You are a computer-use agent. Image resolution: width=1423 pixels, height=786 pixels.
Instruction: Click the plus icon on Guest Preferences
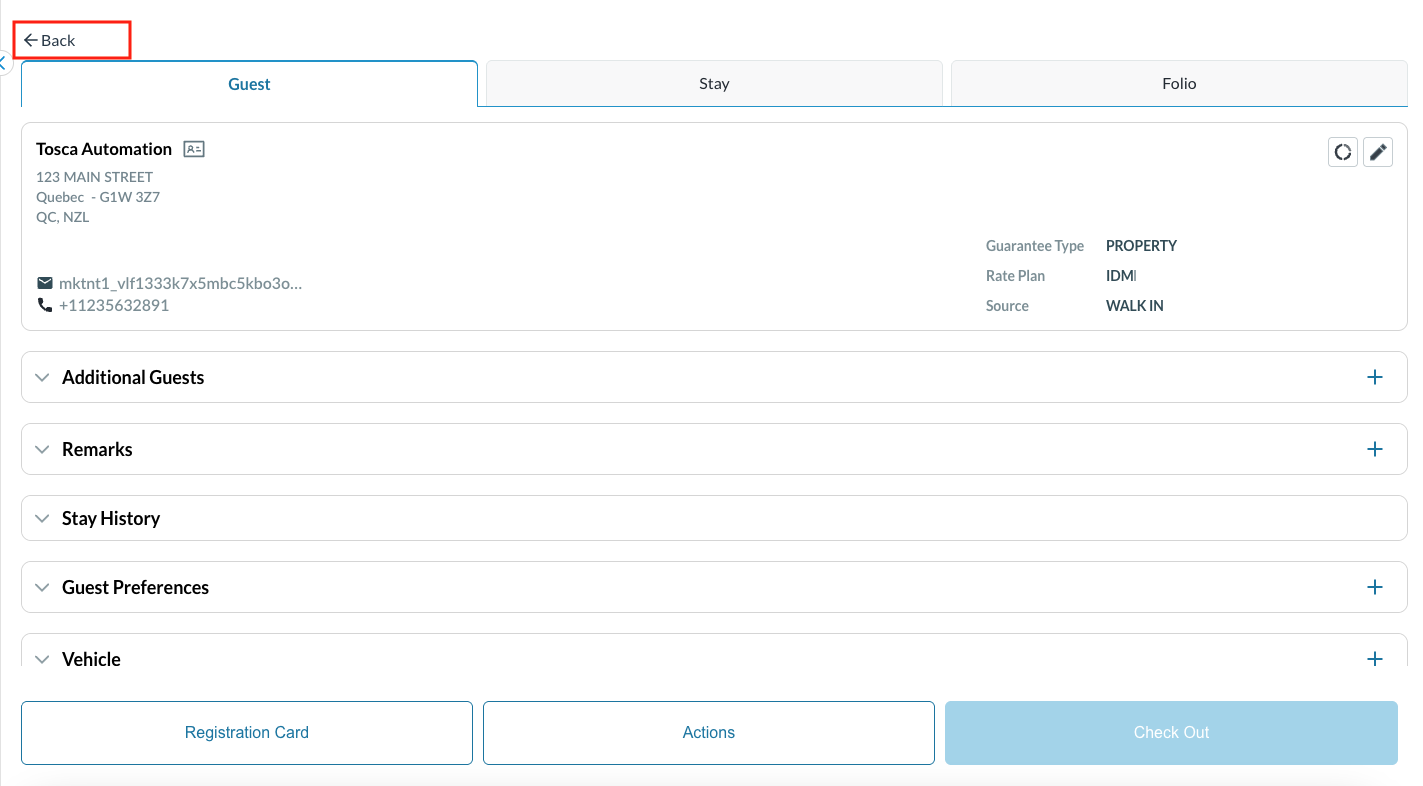click(1375, 587)
